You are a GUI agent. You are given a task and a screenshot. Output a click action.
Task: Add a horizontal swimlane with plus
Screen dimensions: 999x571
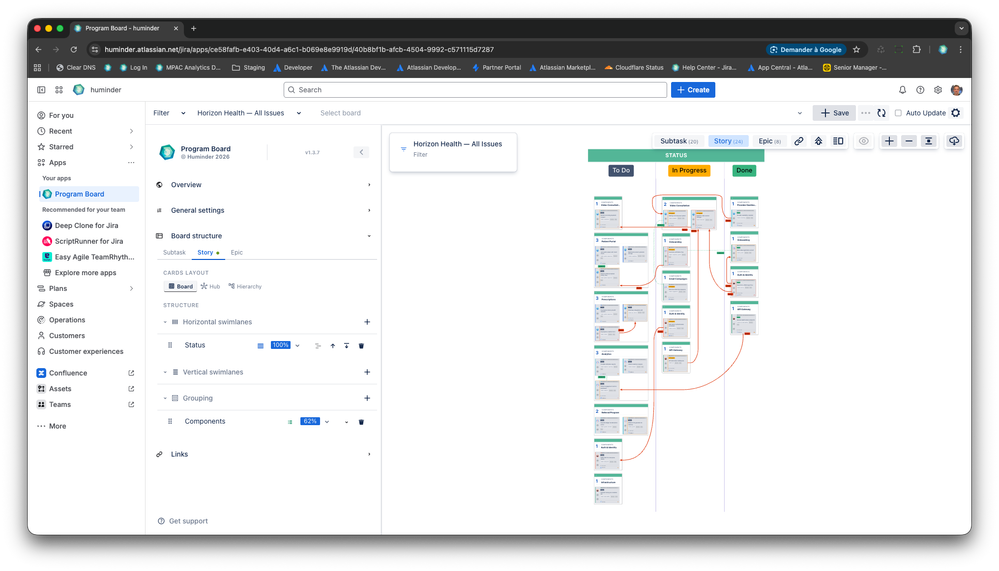tap(367, 322)
